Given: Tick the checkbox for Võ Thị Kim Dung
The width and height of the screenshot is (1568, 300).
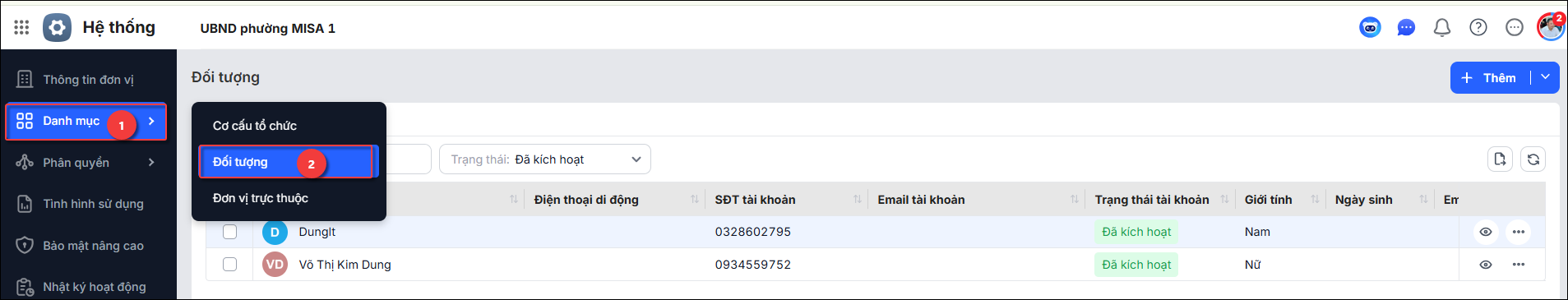Looking at the screenshot, I should [230, 265].
